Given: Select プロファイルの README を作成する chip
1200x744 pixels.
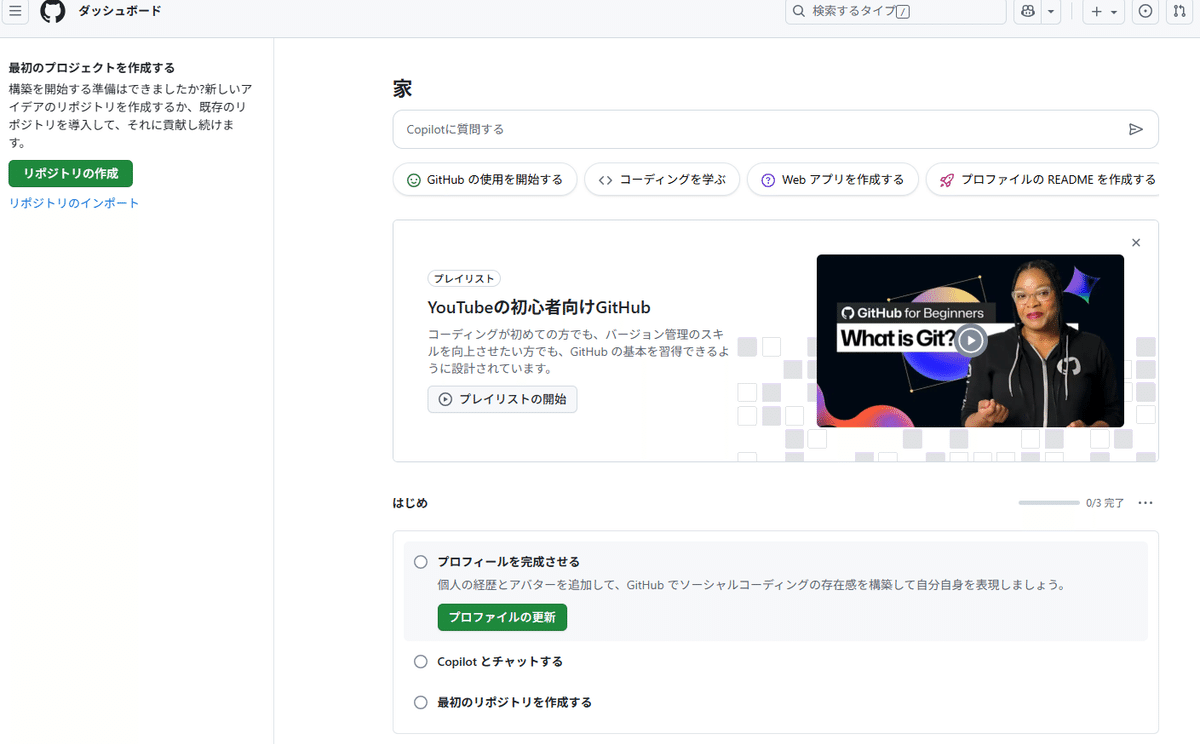Looking at the screenshot, I should [x=1043, y=180].
